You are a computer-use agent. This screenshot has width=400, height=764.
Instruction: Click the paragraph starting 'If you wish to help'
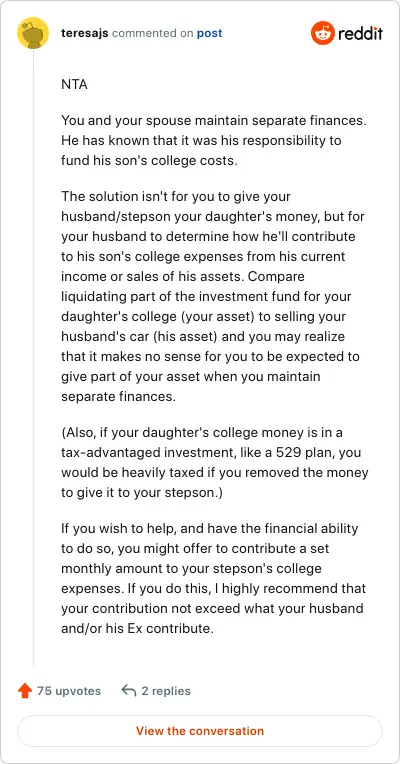pos(213,578)
